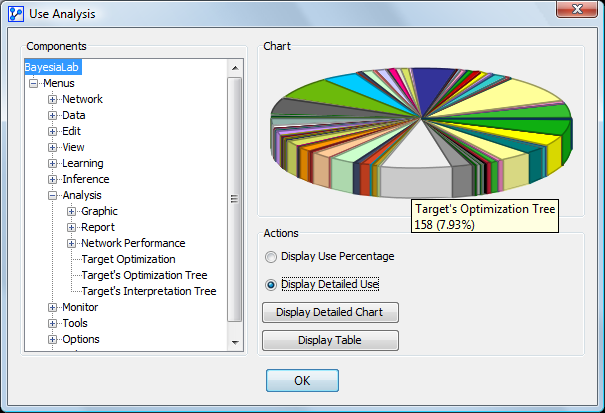
Task: Click the Display Table button
Action: tap(330, 341)
